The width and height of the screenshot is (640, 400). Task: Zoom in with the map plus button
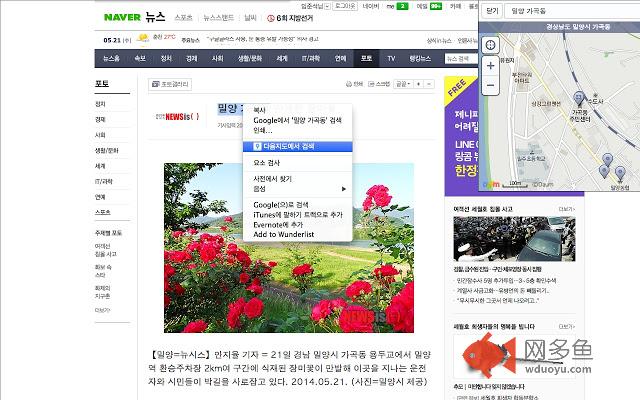pos(491,66)
